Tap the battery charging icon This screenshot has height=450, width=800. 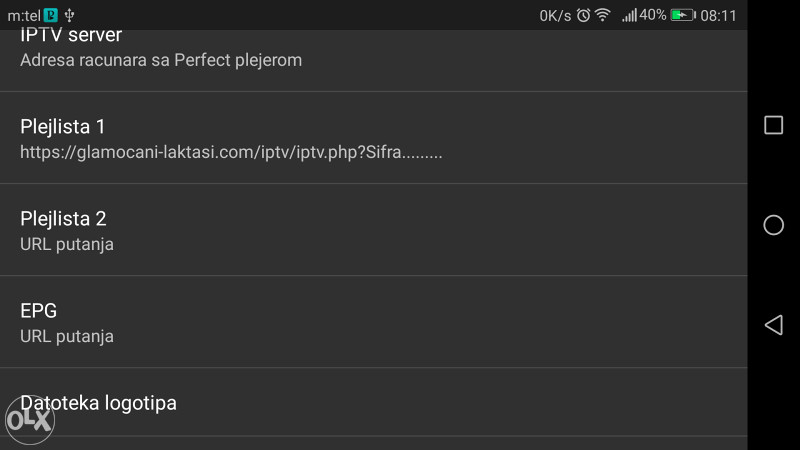683,15
